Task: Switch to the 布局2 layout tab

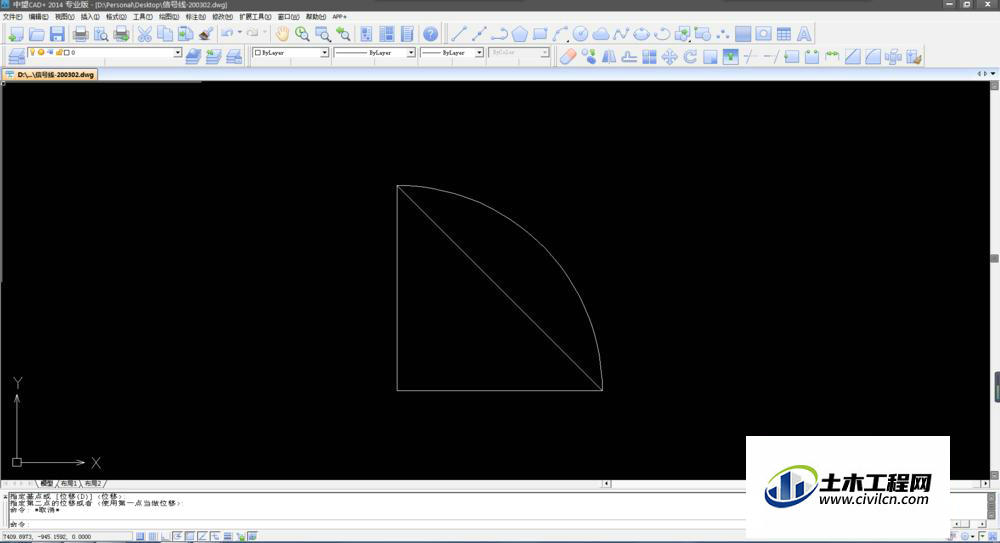Action: (x=93, y=484)
